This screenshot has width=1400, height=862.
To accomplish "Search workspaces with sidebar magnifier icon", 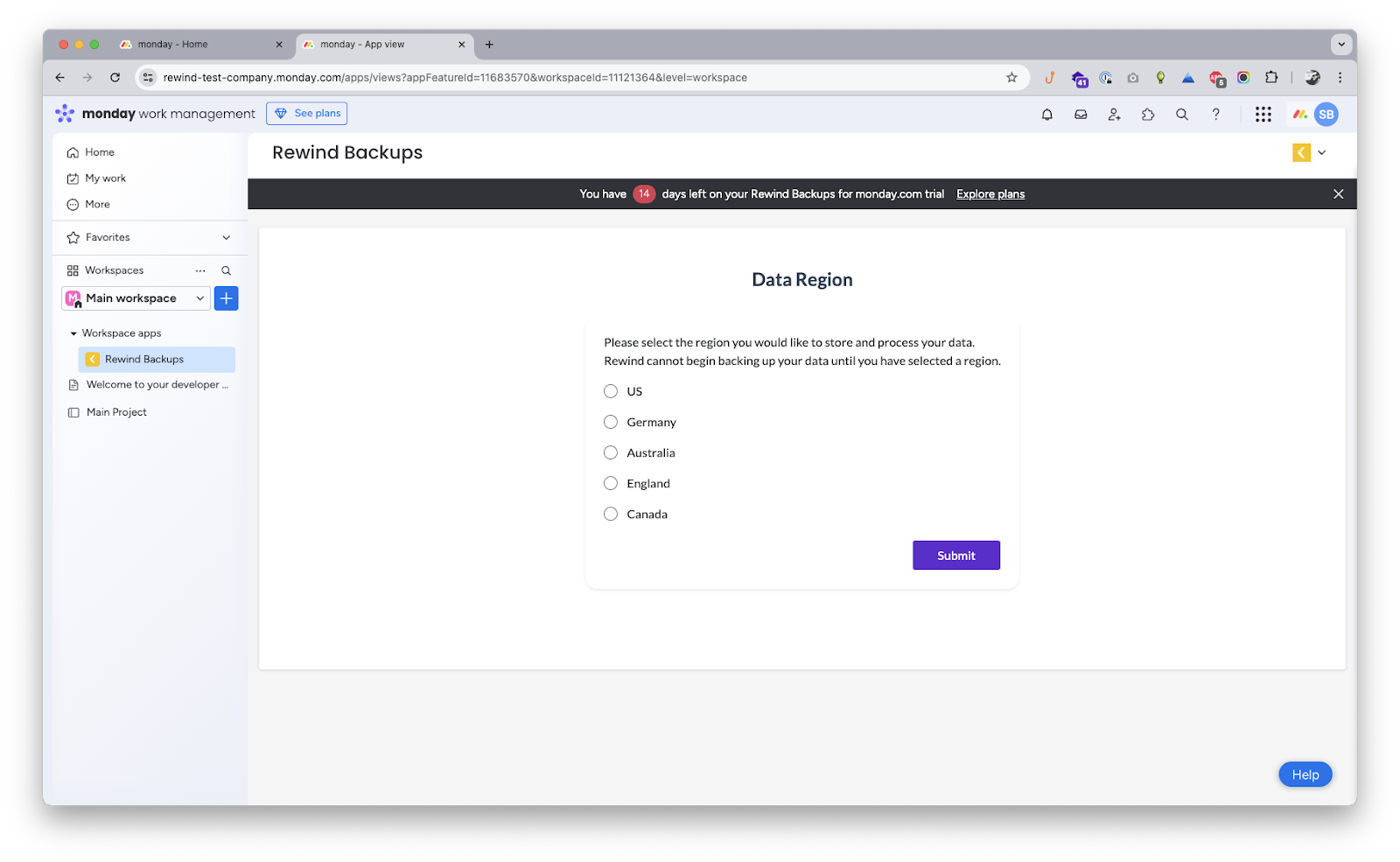I will tap(226, 271).
